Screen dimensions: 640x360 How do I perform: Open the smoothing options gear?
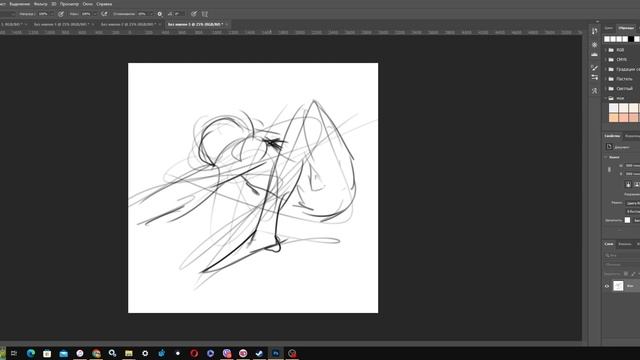click(x=160, y=14)
